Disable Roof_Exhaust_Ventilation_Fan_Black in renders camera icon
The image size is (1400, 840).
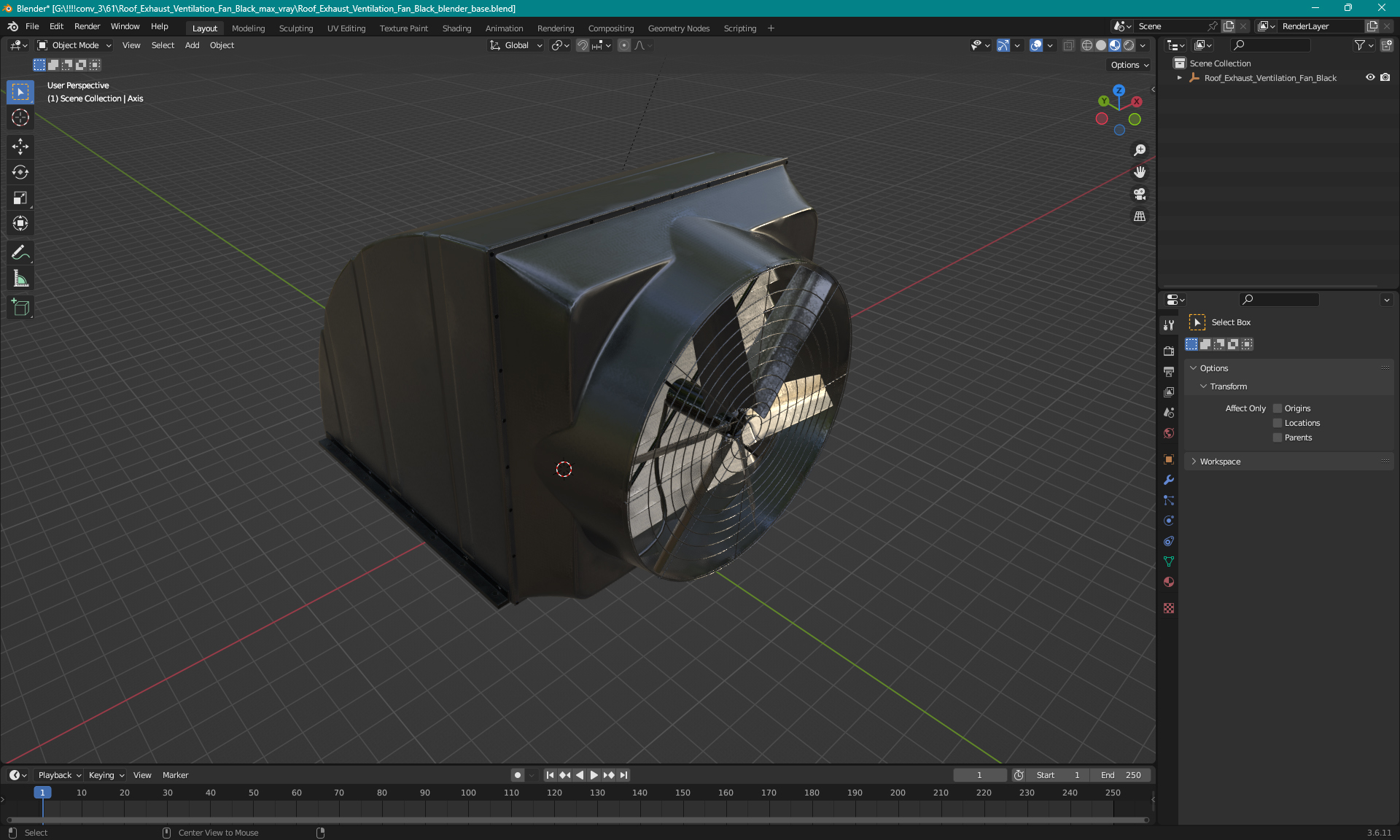pos(1385,77)
